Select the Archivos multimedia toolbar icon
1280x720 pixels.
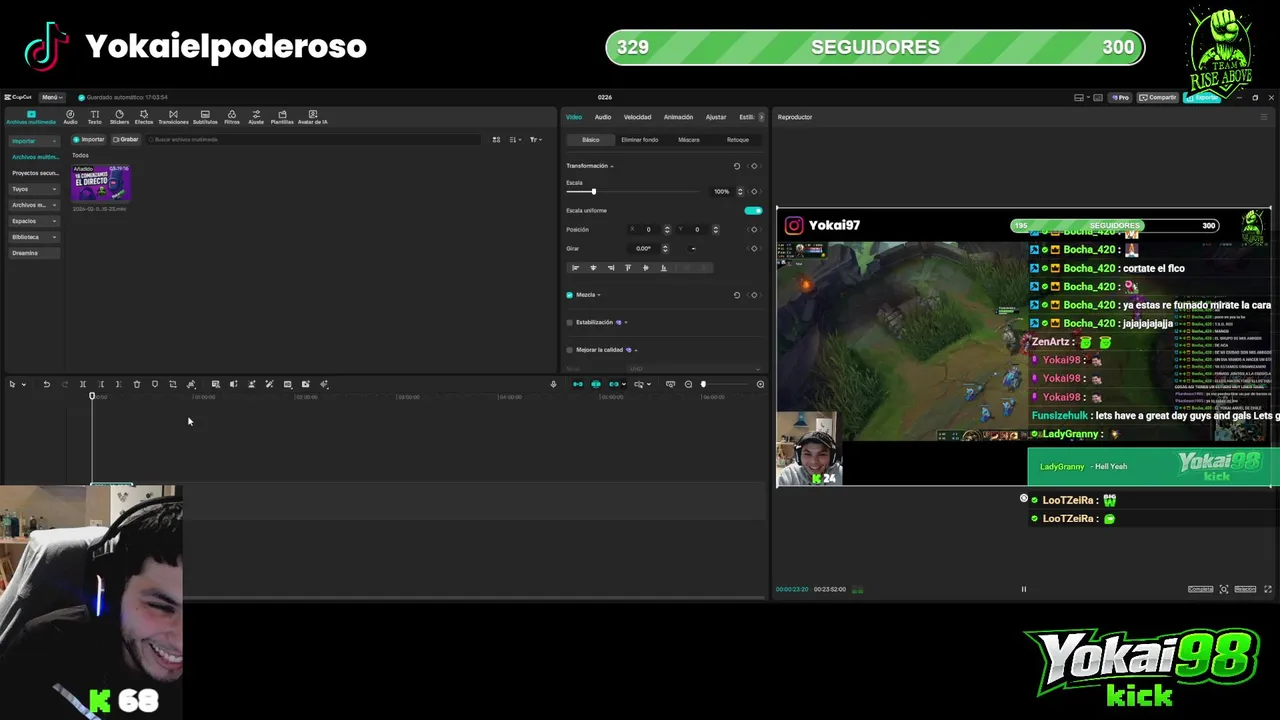(31, 117)
